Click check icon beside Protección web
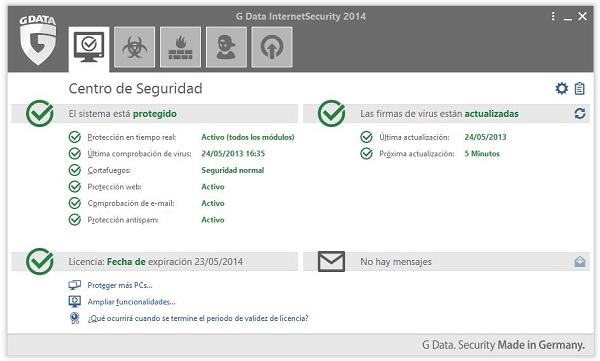600x361 pixels. [75, 187]
